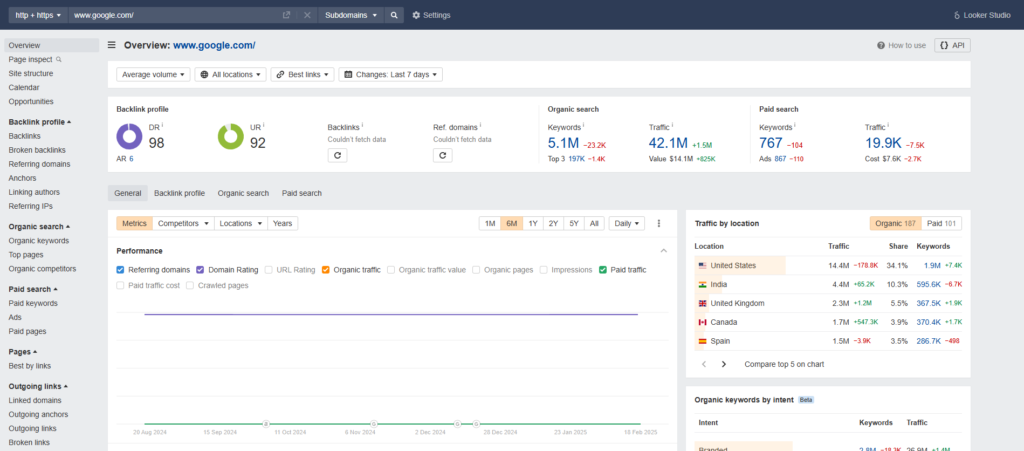Click Organic search Keywords info icon
Screen dimensions: 1024x451
pos(583,125)
